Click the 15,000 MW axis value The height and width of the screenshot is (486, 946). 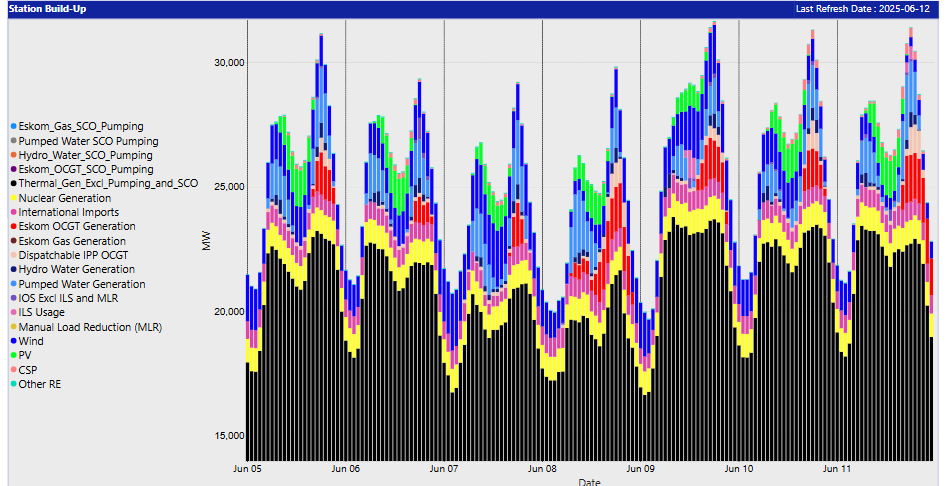click(x=230, y=436)
